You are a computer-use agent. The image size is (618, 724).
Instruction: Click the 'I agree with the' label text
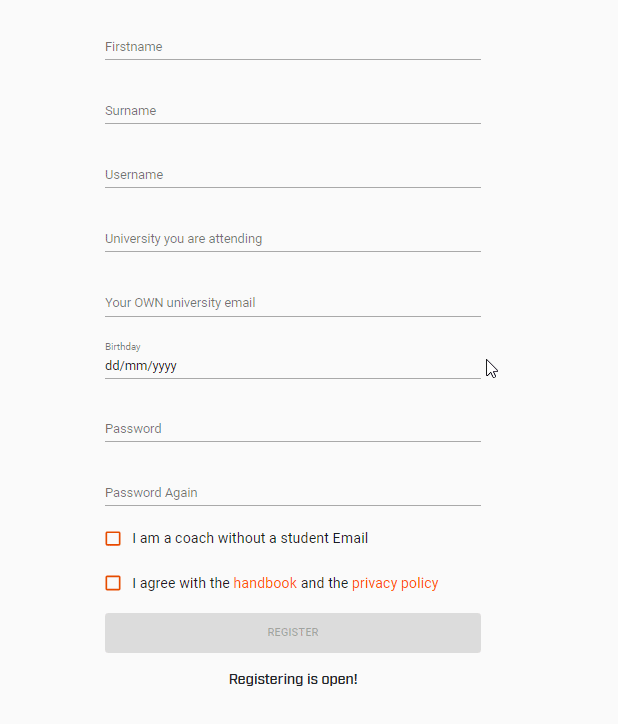coord(181,583)
